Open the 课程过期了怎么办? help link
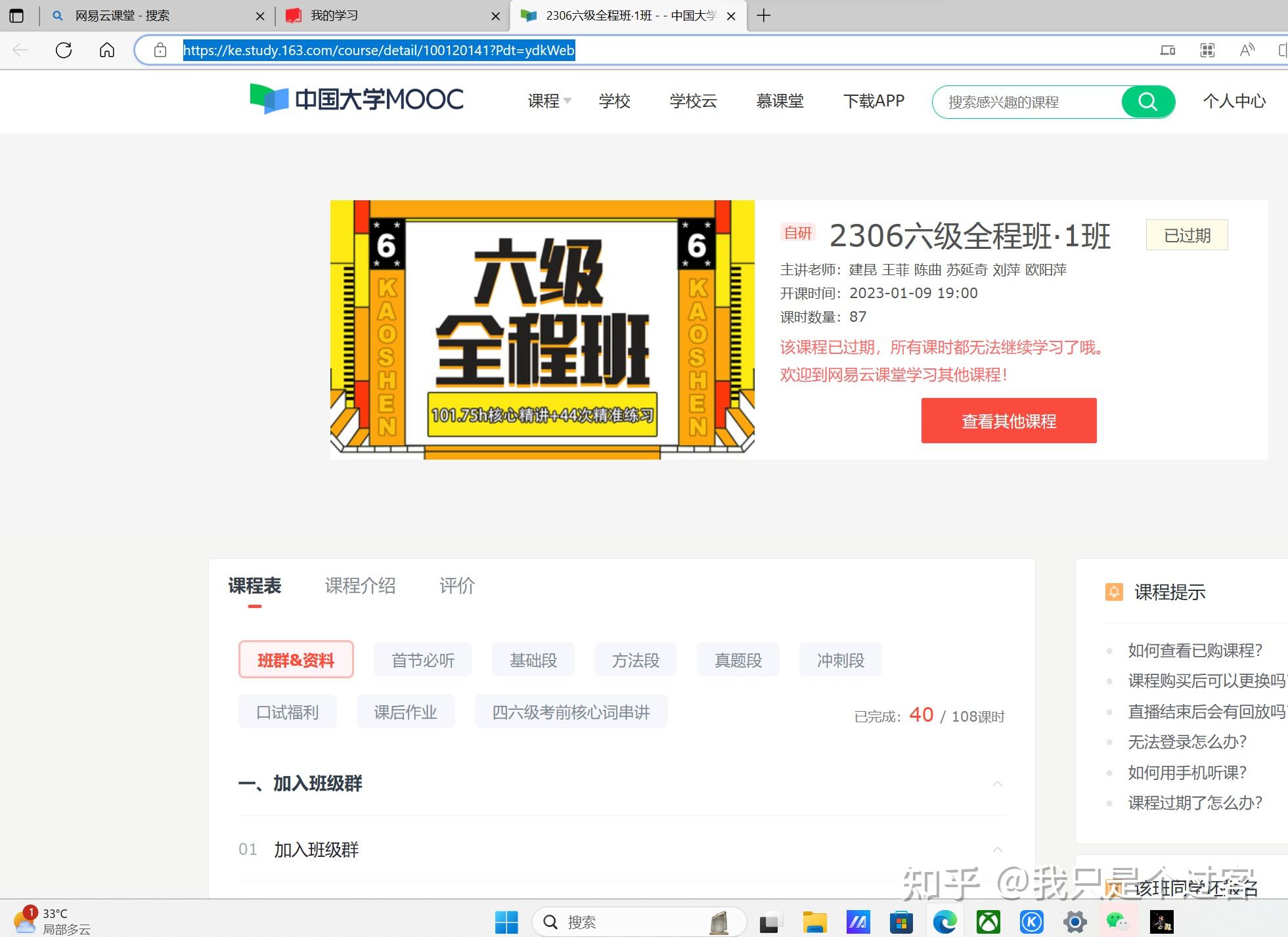The image size is (1288, 937). (1195, 802)
